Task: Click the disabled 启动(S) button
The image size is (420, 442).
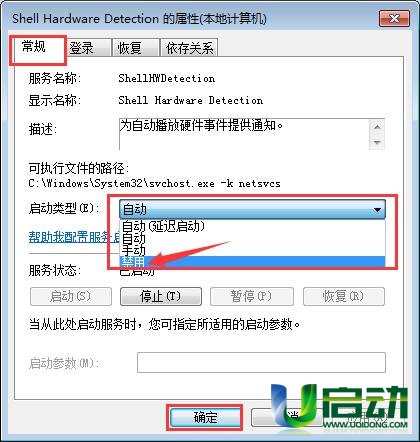Action: (71, 296)
